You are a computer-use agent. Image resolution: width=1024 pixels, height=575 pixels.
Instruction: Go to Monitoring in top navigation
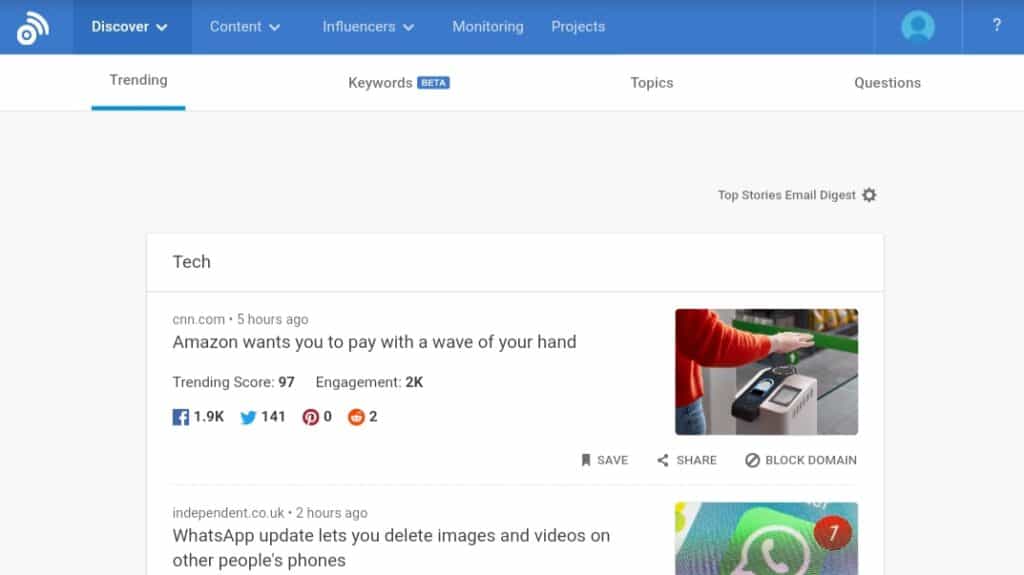(488, 27)
